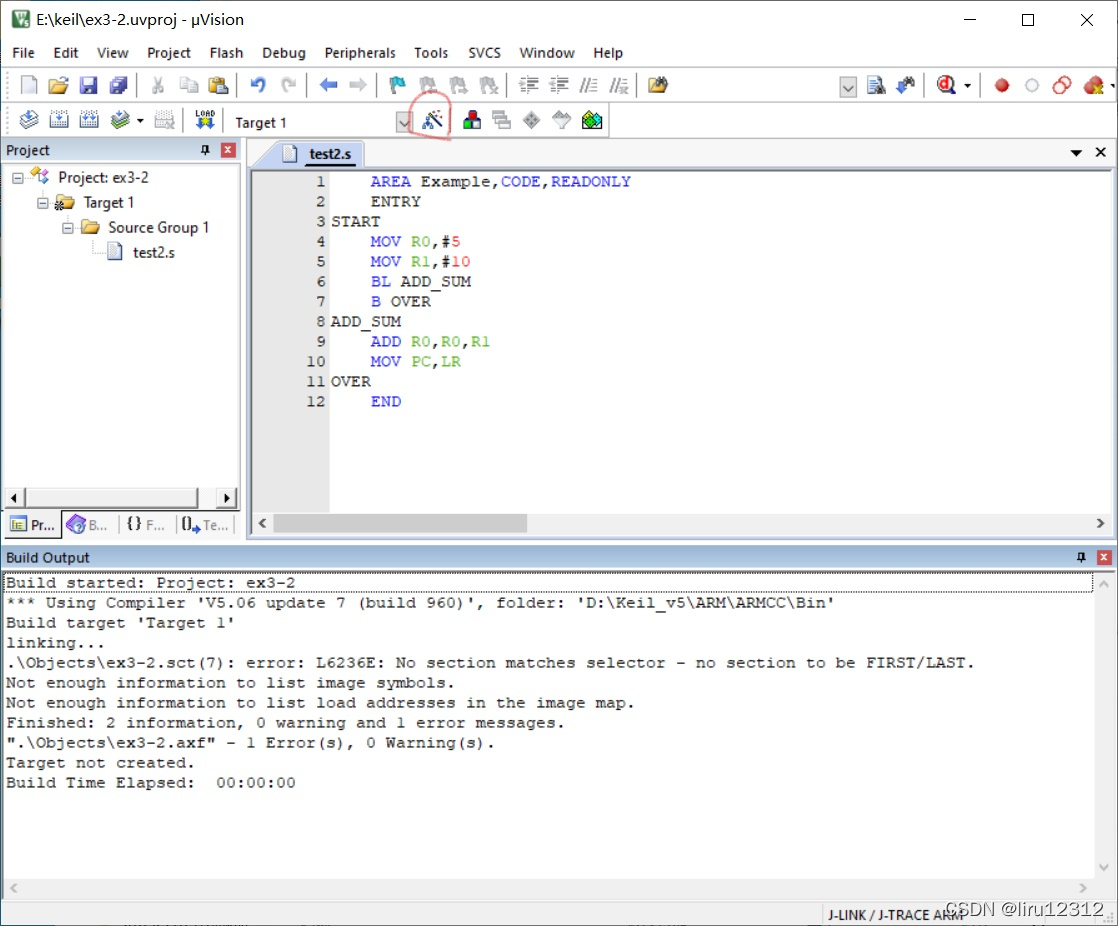Image resolution: width=1118 pixels, height=926 pixels.
Task: Open the SVCS menu
Action: pyautogui.click(x=484, y=53)
